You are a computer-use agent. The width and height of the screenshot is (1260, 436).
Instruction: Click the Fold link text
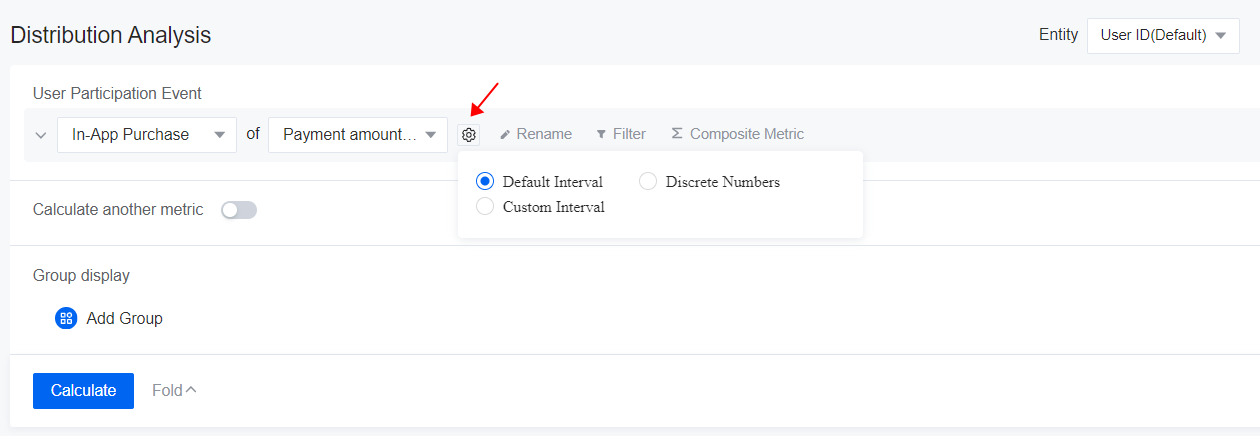click(167, 390)
